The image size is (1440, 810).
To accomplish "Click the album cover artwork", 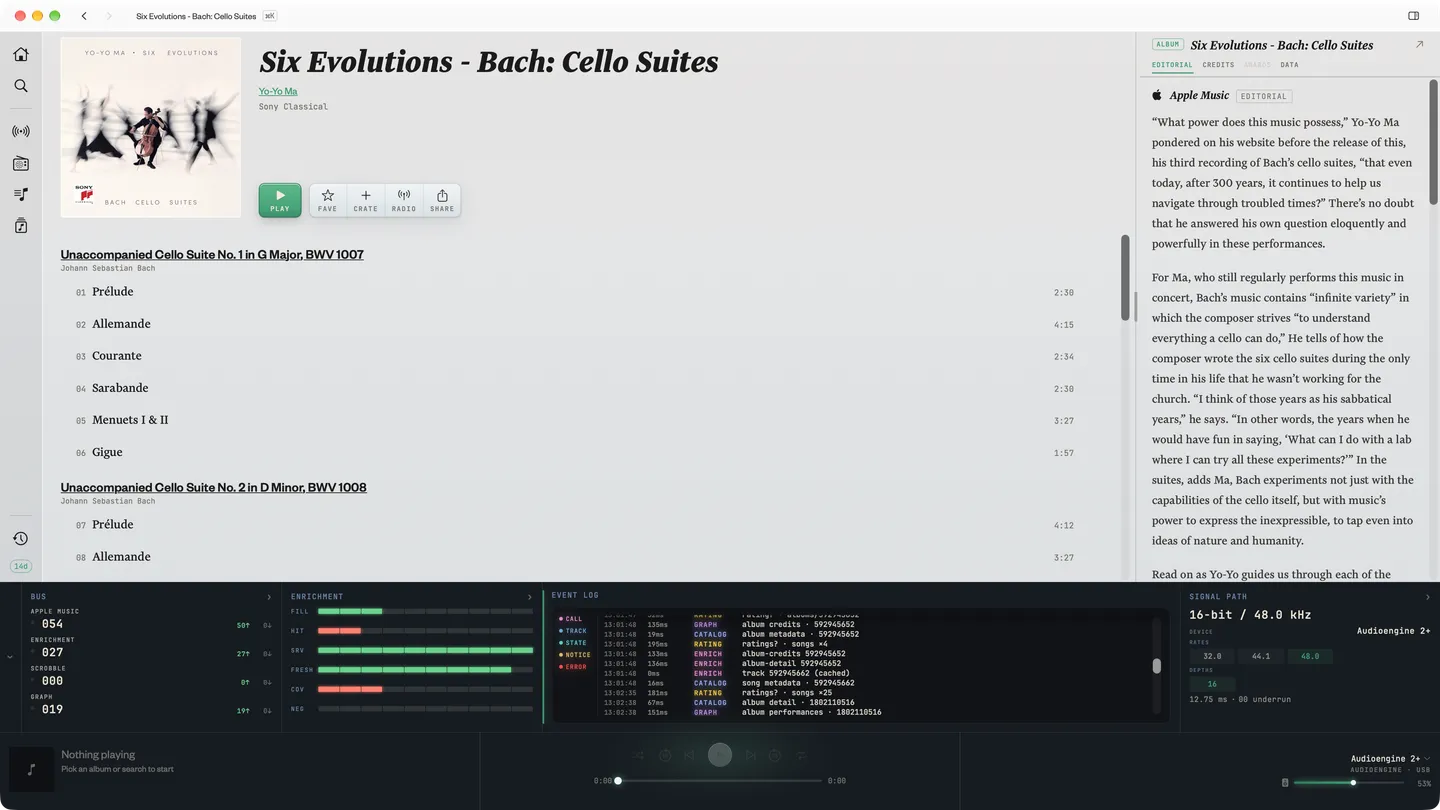I will coord(151,127).
